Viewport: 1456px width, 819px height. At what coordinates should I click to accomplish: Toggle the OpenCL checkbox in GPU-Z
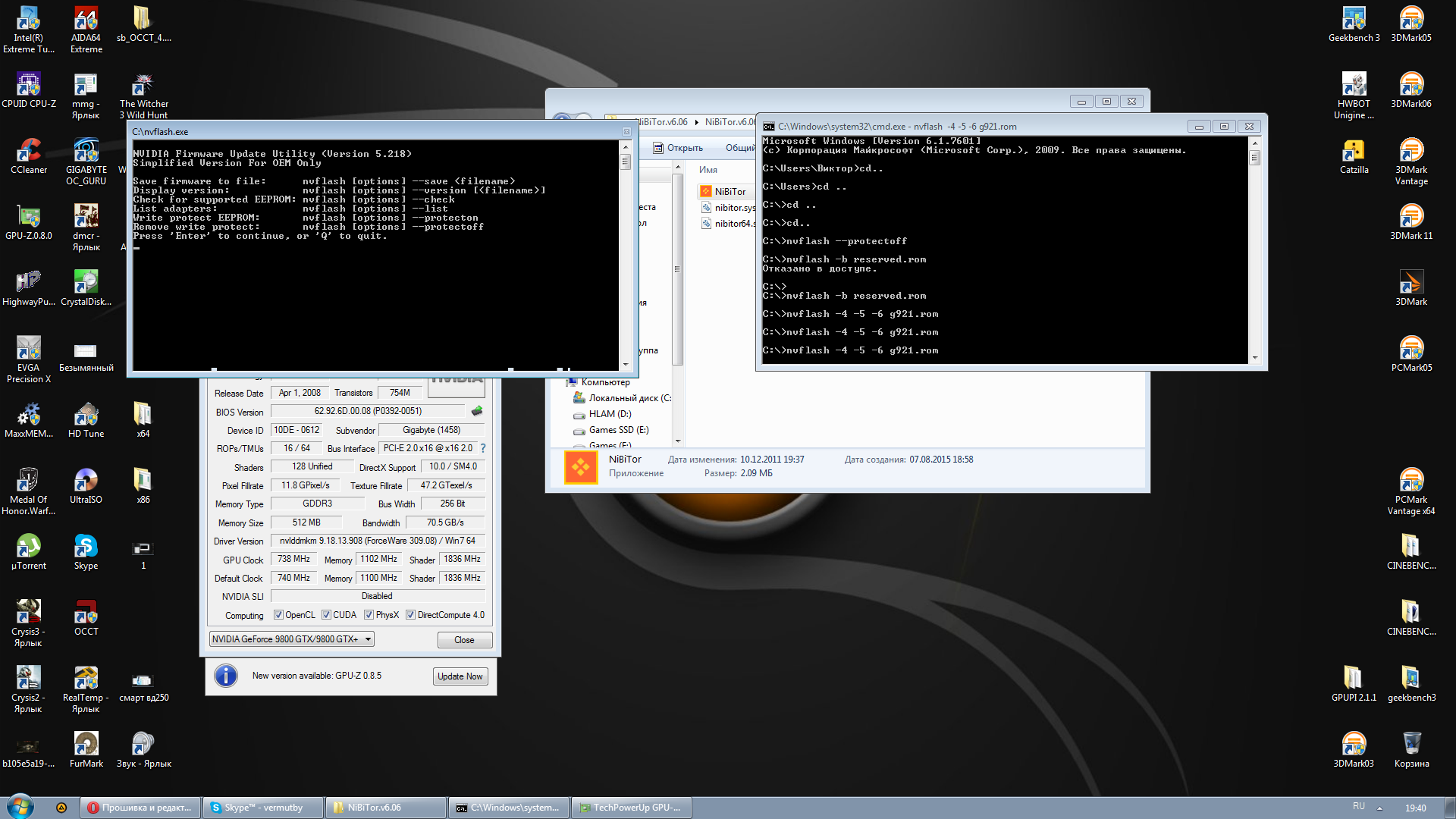(x=278, y=615)
